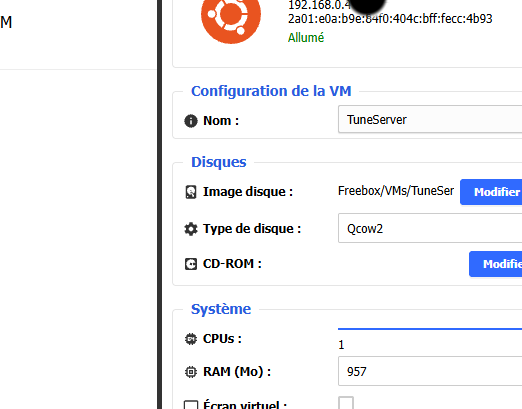Screen dimensions: 522x409
Task: Click the Allumé status text
Action: [306, 38]
